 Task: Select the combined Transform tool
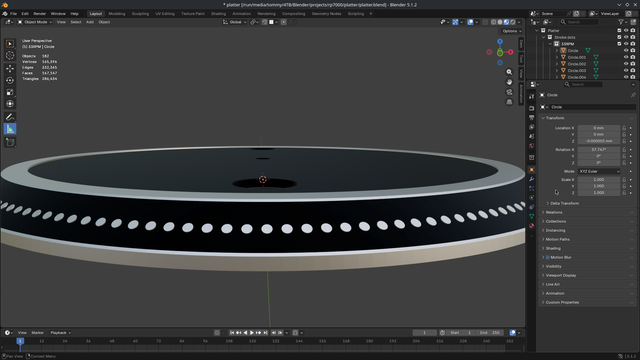tap(10, 104)
